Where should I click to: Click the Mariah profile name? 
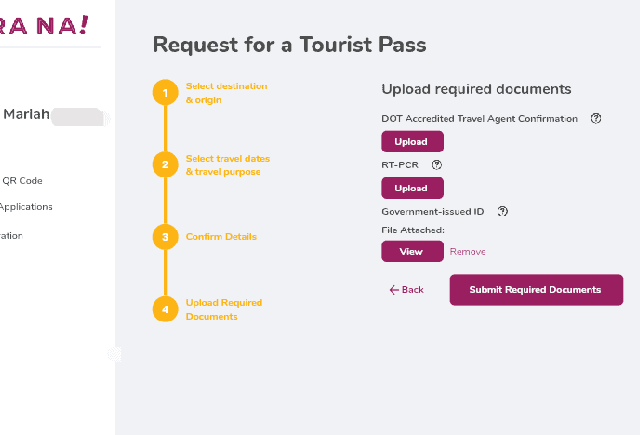point(26,115)
